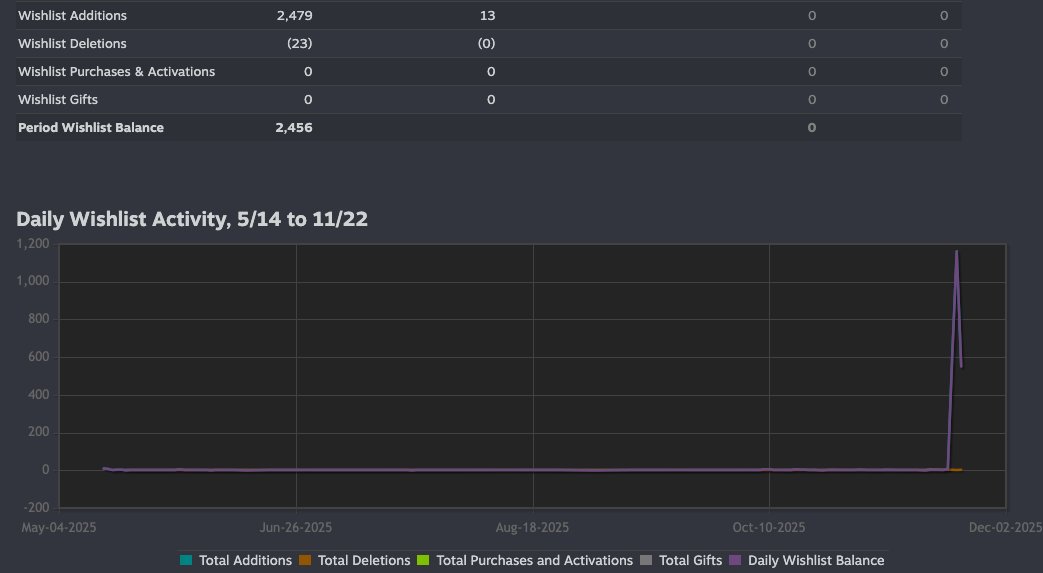Click the 600 y-axis label

coord(39,357)
